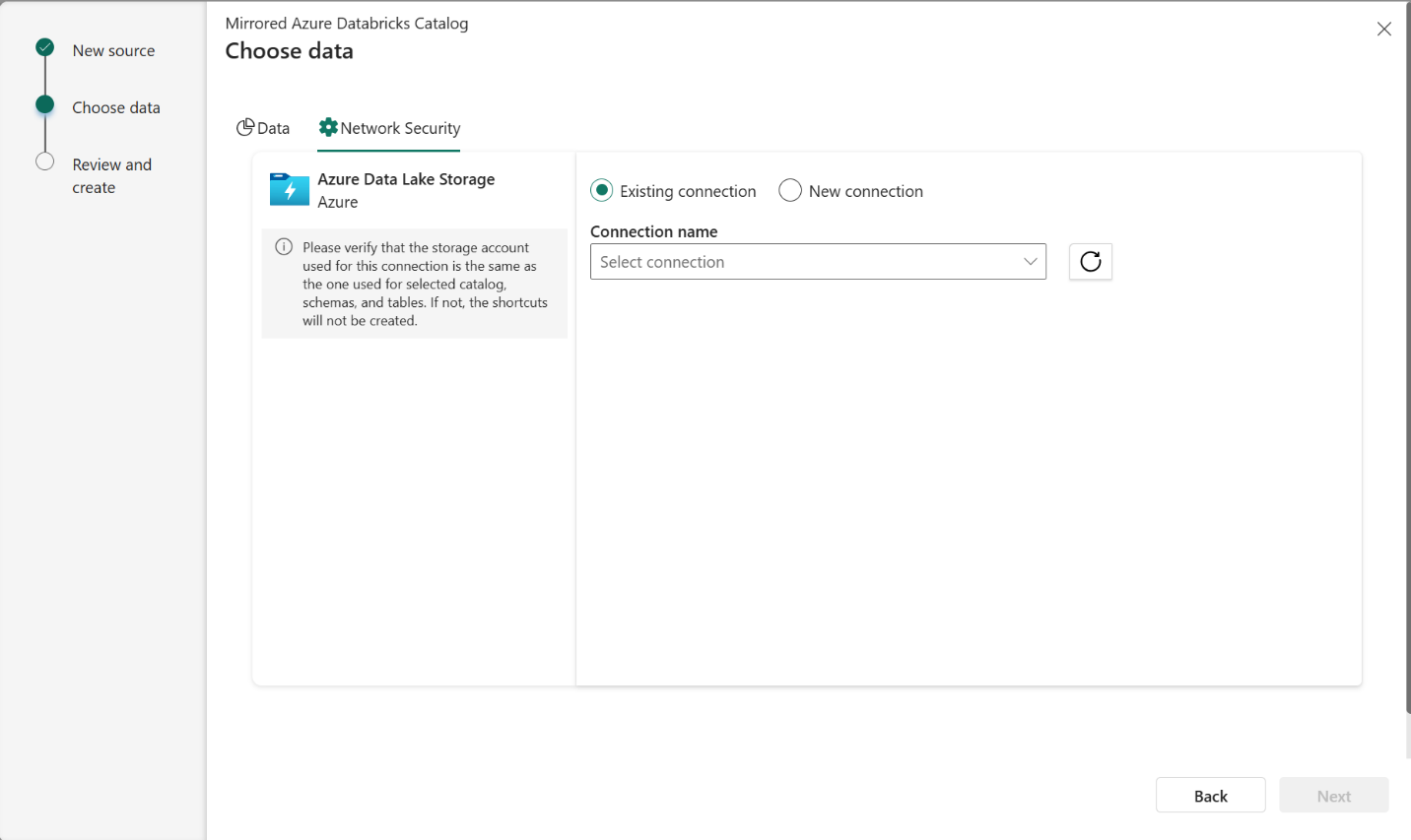Click the refresh connections icon button
The width and height of the screenshot is (1411, 840).
(x=1091, y=262)
